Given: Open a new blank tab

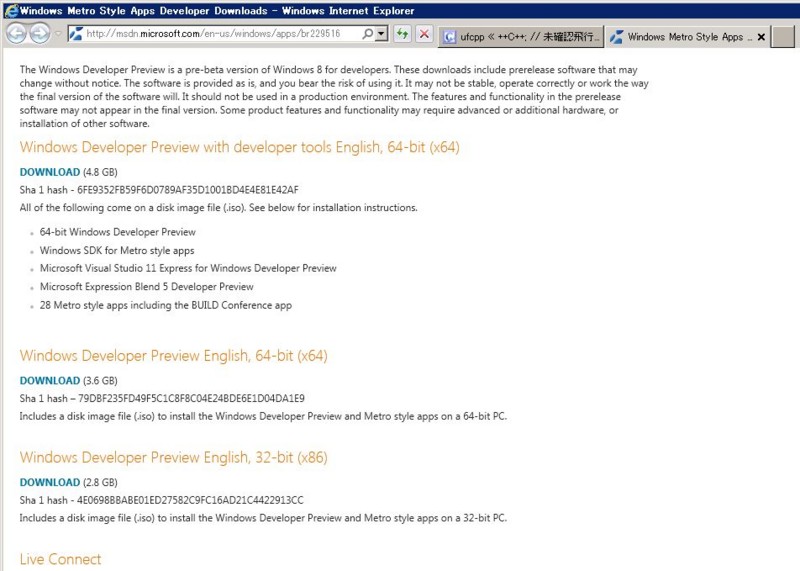Looking at the screenshot, I should tap(782, 37).
